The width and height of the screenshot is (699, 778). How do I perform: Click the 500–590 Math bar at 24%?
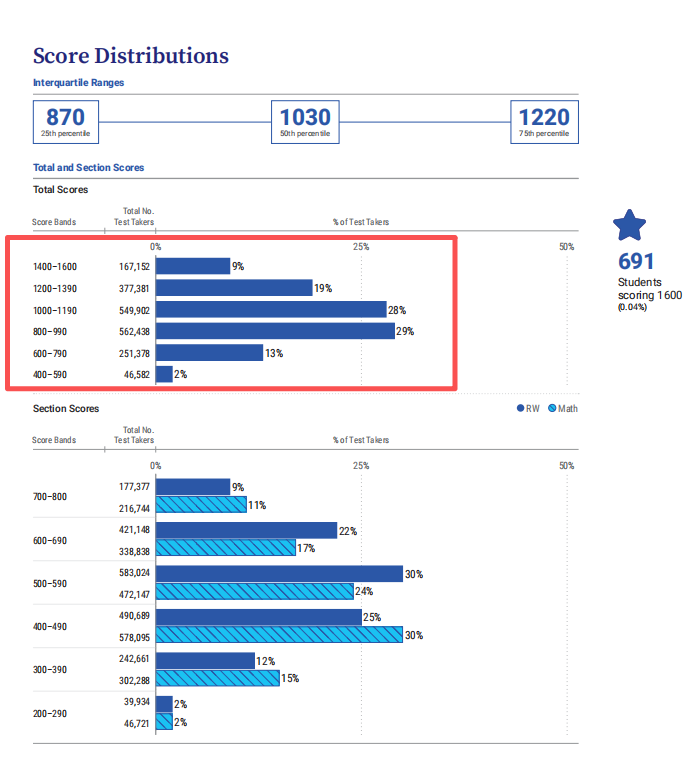(x=254, y=591)
